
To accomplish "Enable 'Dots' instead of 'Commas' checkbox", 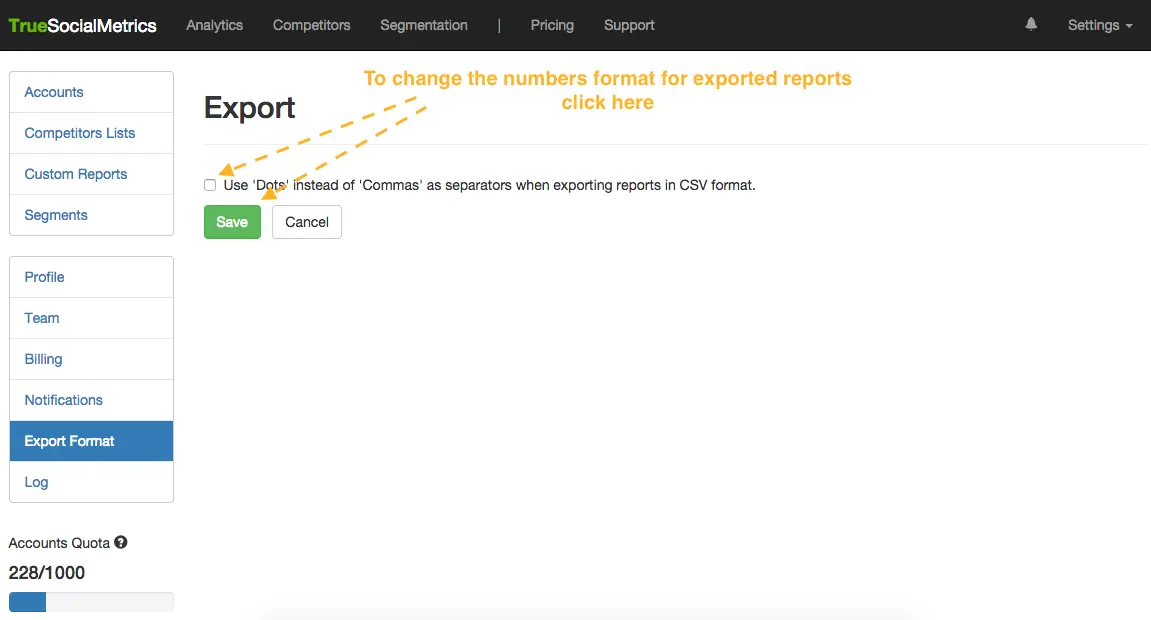I will point(210,185).
